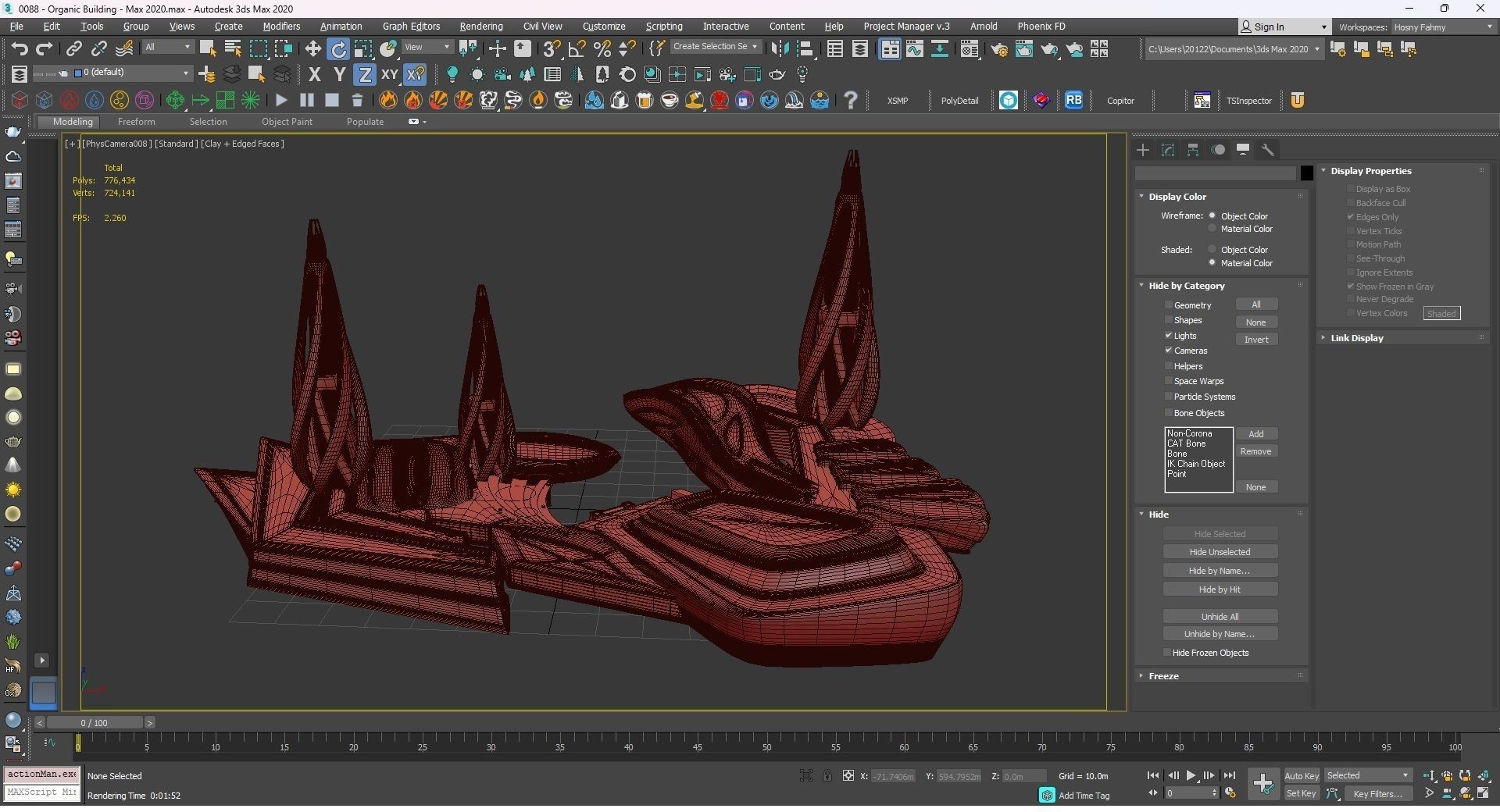Expand the Link Display rollout

(1356, 338)
